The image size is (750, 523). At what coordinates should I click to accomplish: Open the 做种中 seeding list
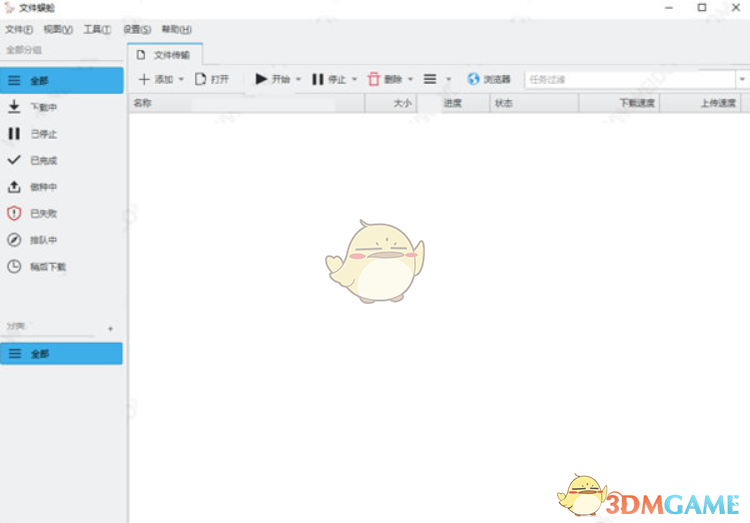click(x=62, y=187)
